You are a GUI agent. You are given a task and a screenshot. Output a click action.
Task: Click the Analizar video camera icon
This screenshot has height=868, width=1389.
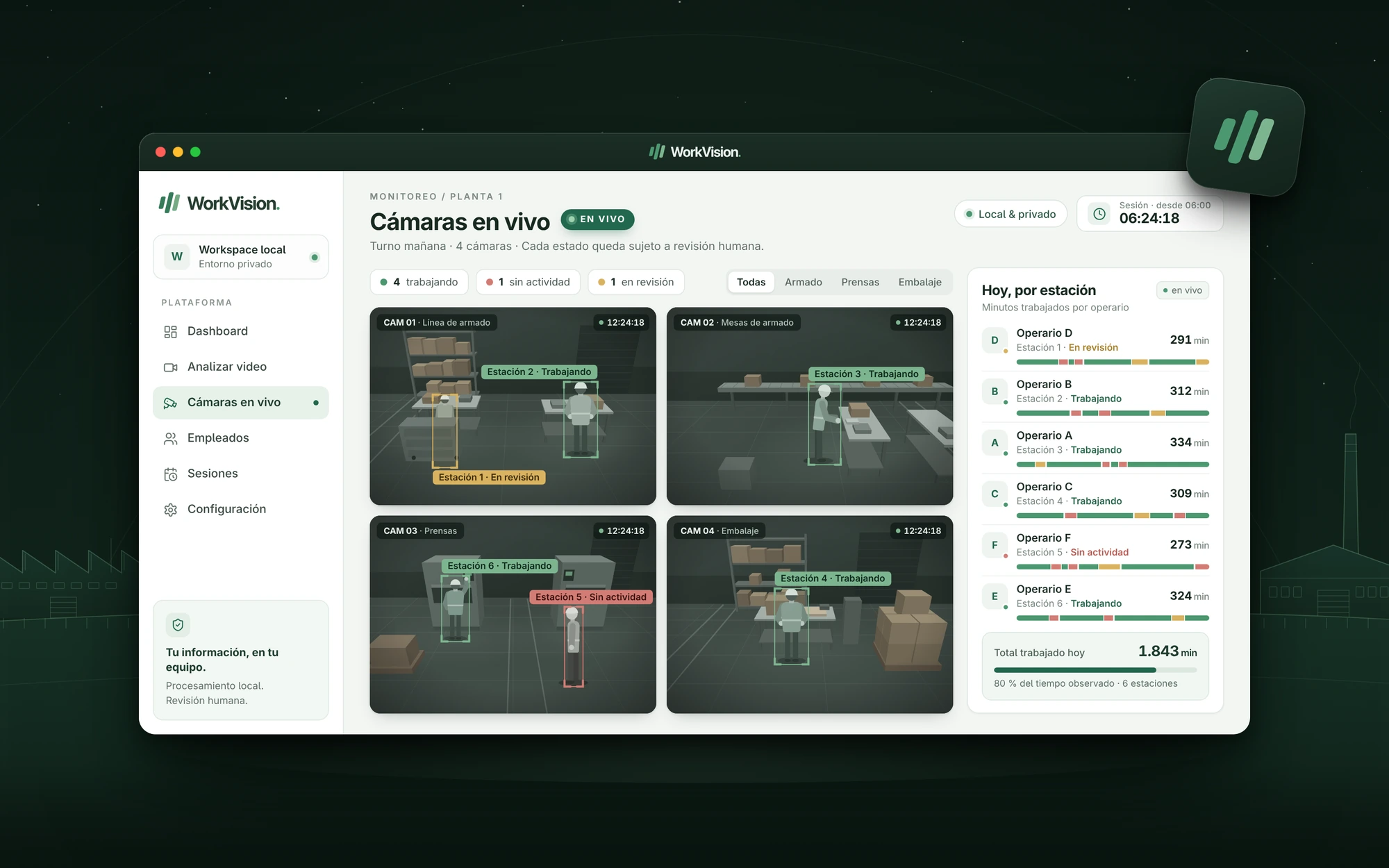[170, 367]
